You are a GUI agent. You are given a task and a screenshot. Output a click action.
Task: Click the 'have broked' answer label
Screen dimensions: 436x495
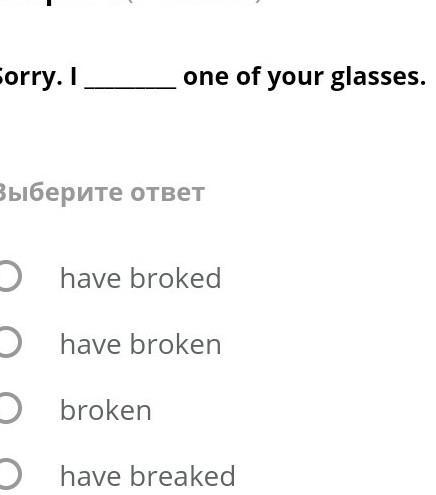(140, 278)
